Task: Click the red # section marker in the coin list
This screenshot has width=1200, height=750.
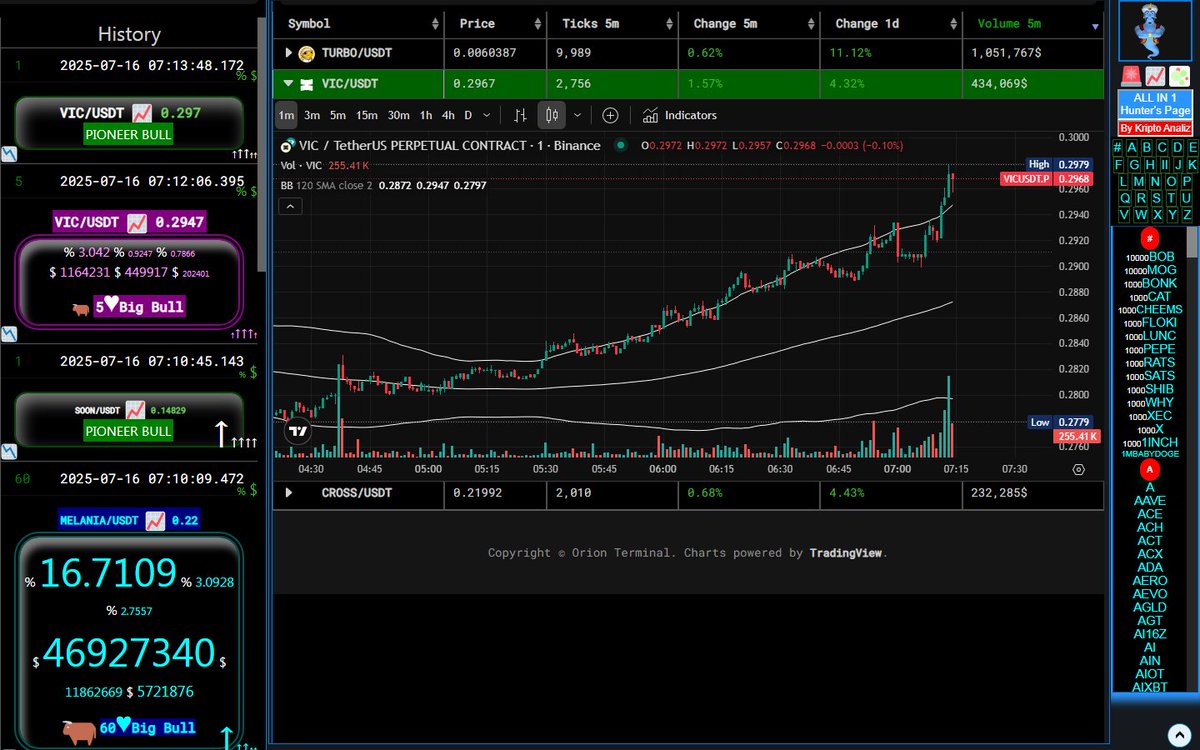Action: (1150, 239)
